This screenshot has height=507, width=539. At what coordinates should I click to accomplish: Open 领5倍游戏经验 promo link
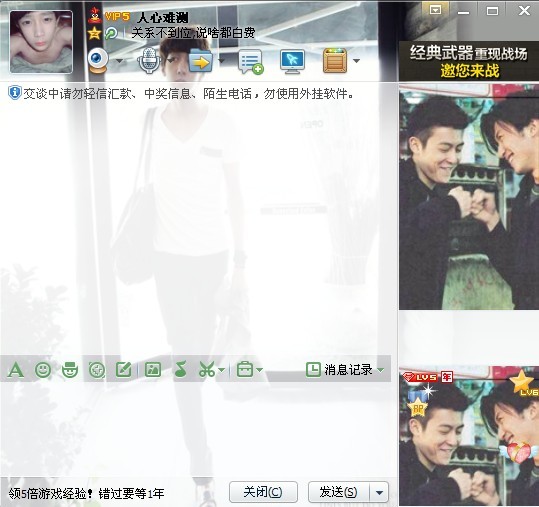click(x=86, y=494)
